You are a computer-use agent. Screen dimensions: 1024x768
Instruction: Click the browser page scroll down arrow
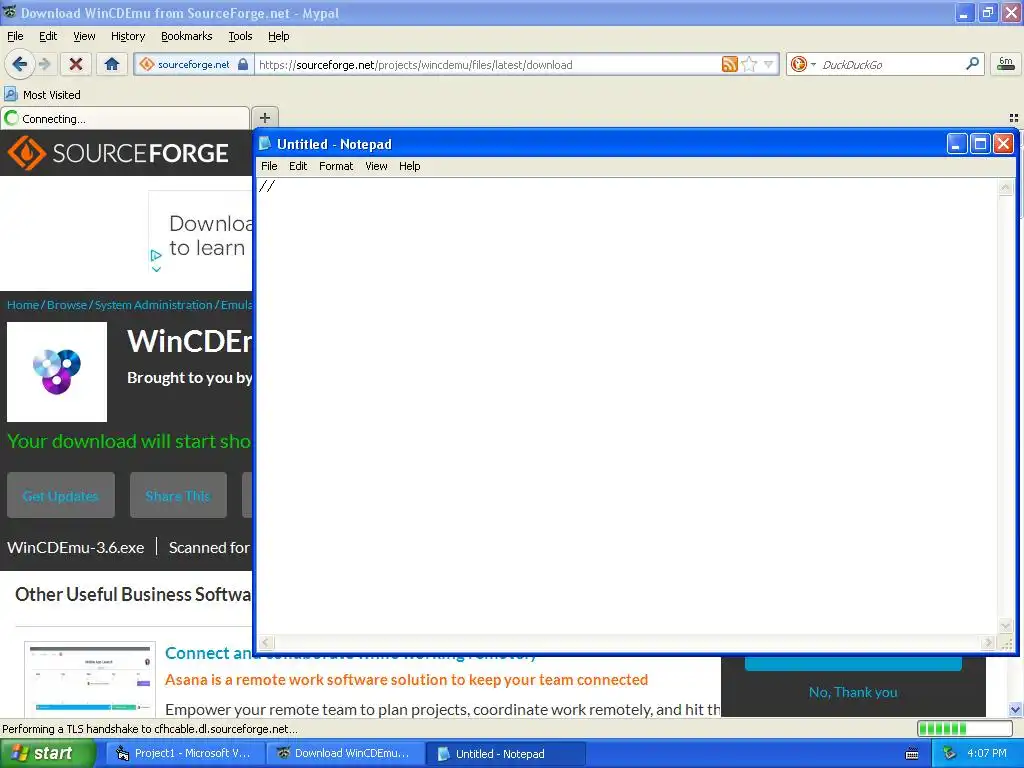click(x=1015, y=709)
